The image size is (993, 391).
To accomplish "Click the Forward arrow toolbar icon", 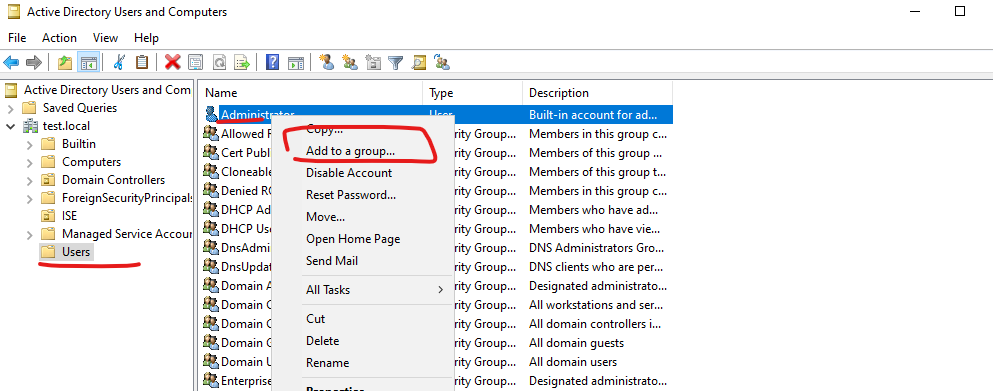I will 34,62.
